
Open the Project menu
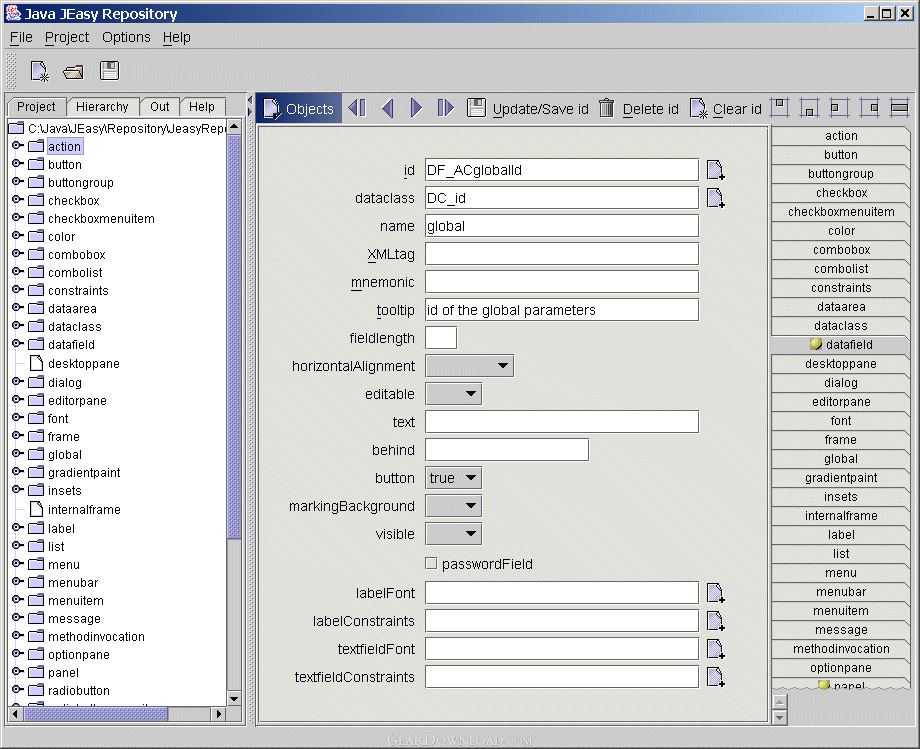tap(67, 38)
